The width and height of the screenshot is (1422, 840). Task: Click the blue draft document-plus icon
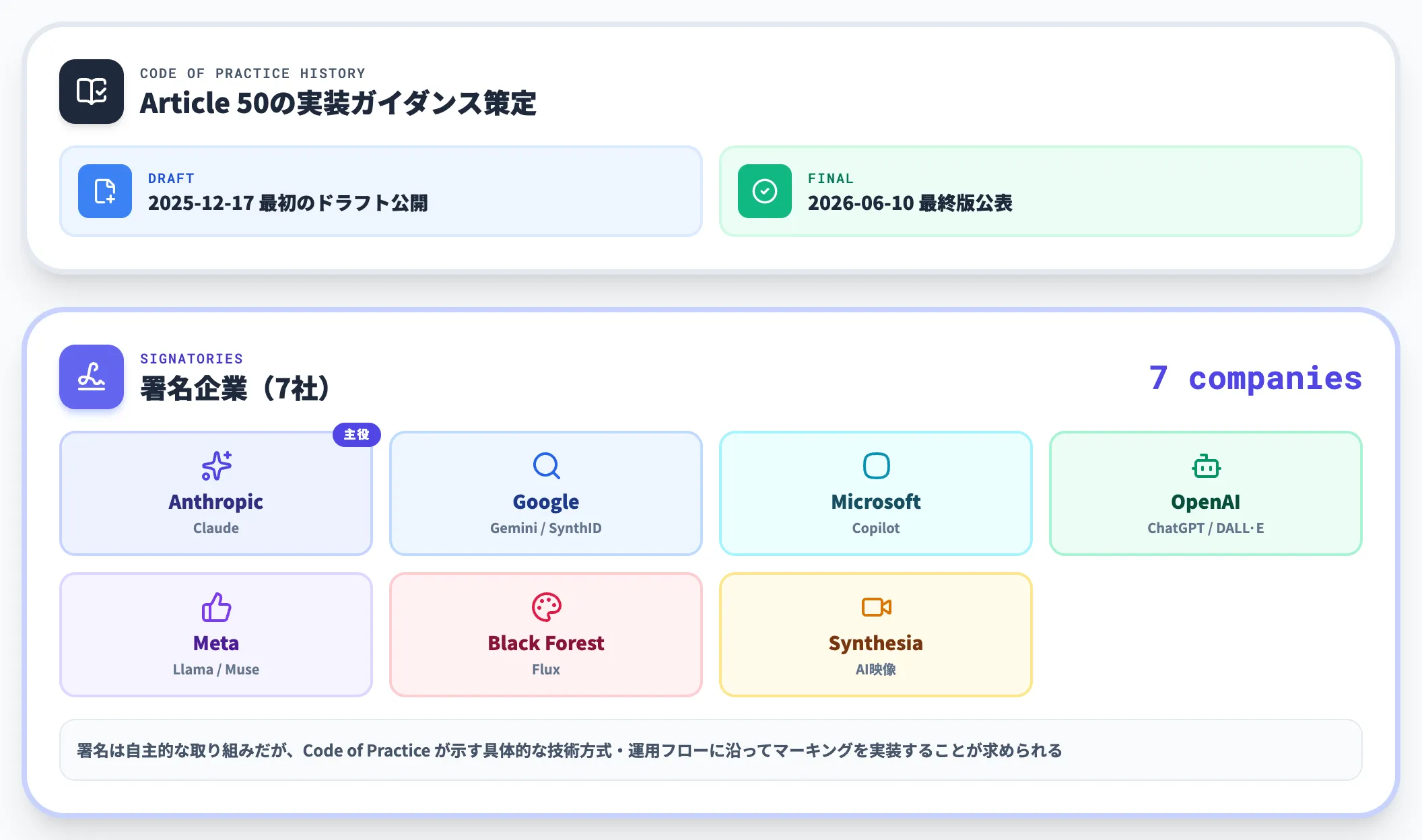(105, 191)
